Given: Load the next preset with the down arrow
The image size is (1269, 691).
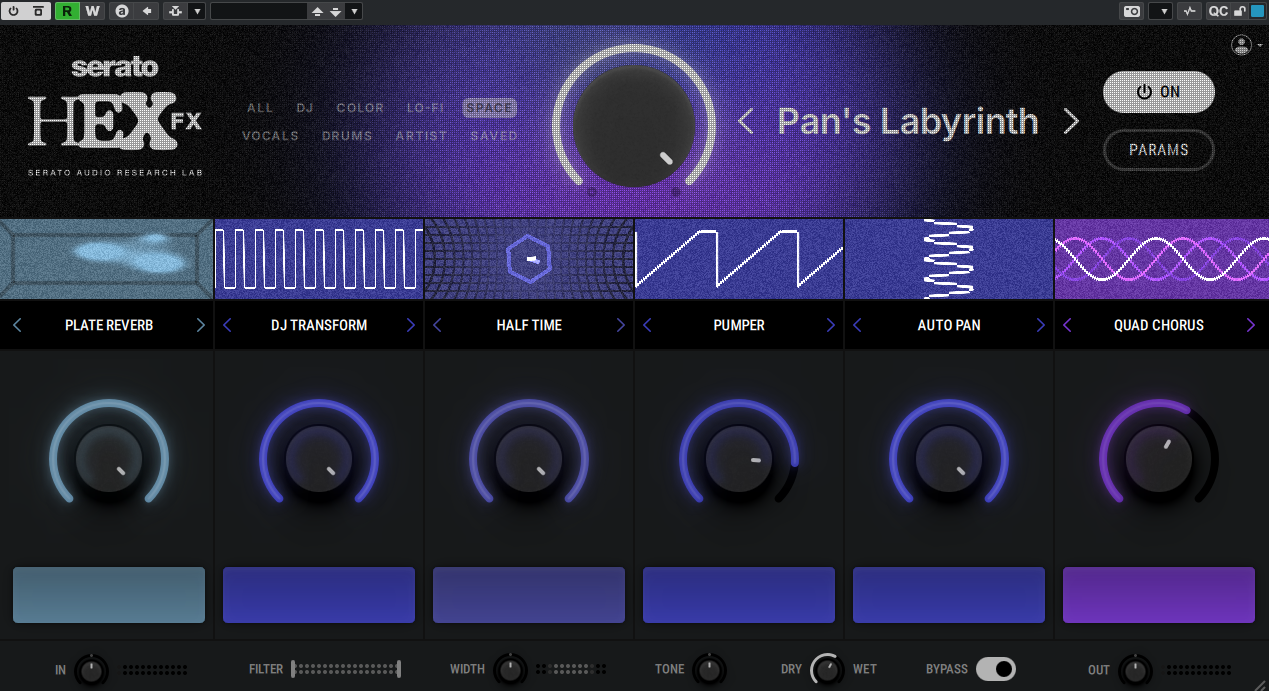Looking at the screenshot, I should point(336,11).
